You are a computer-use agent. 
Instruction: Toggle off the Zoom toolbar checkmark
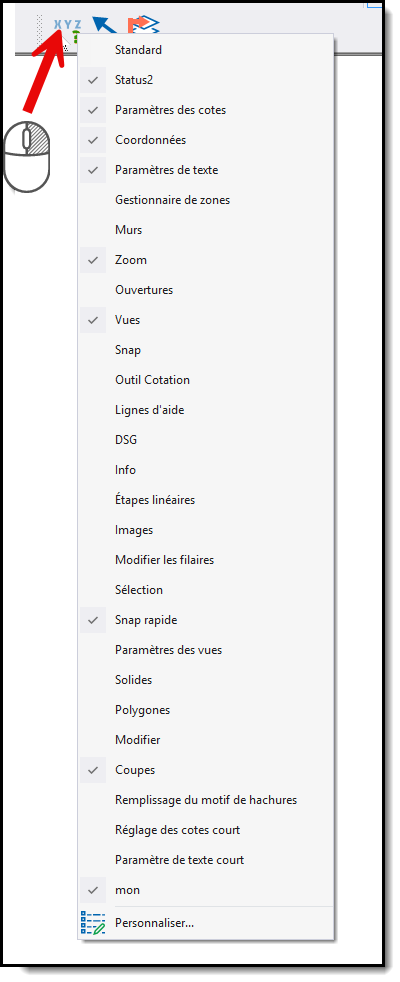coord(207,259)
